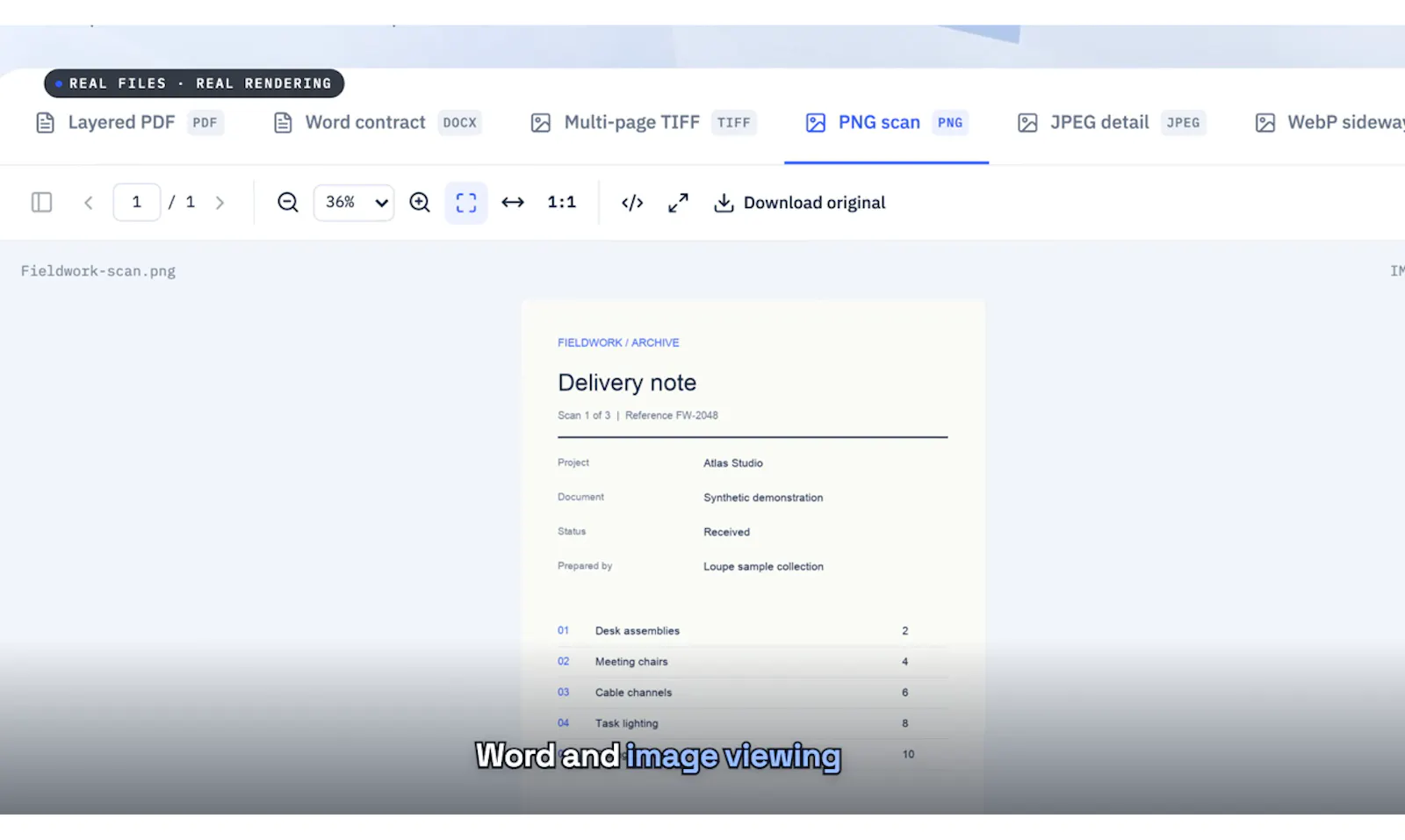Open the embed code icon
Image resolution: width=1405 pixels, height=840 pixels.
632,203
